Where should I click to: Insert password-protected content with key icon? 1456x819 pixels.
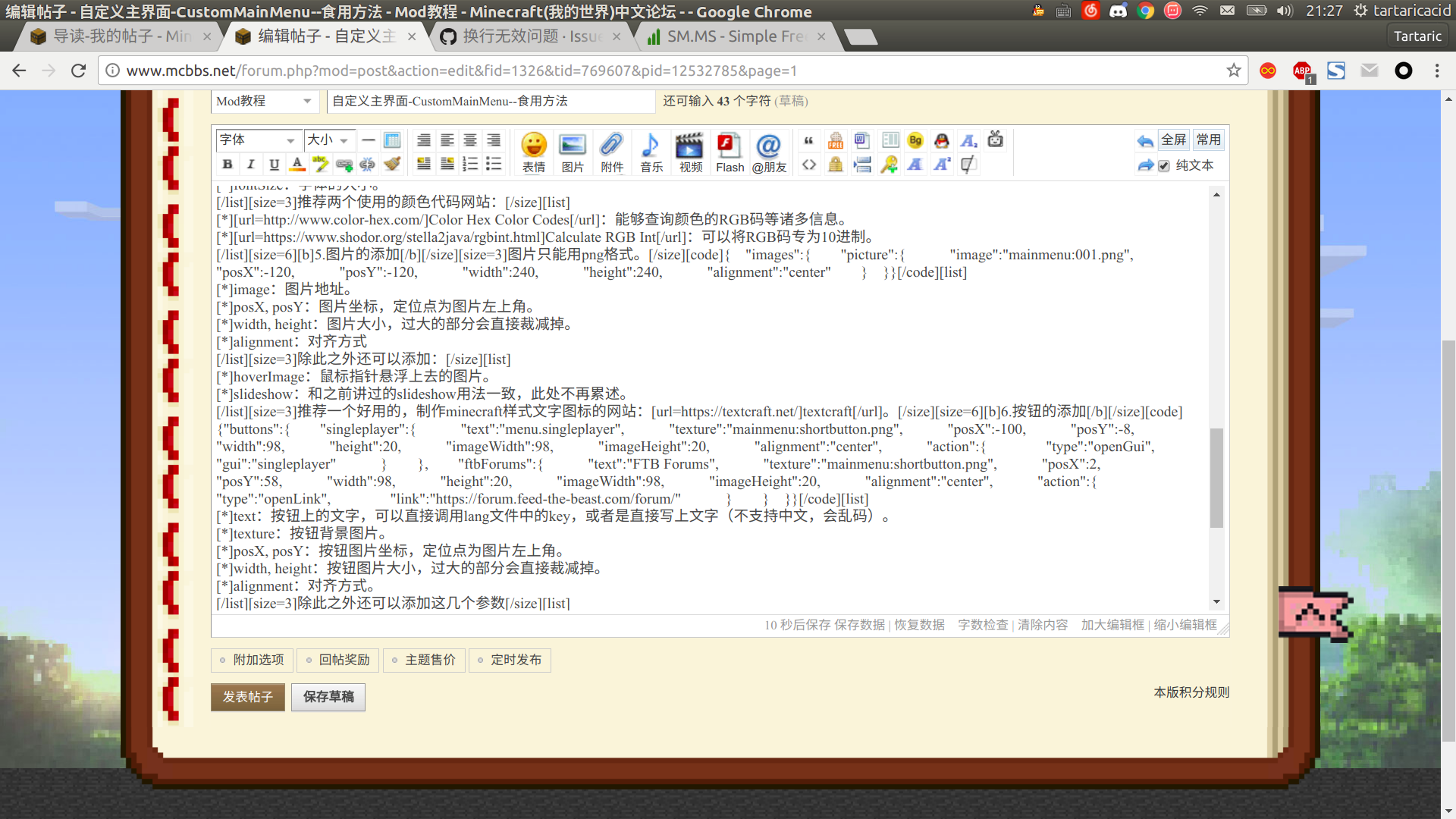pyautogui.click(x=889, y=164)
